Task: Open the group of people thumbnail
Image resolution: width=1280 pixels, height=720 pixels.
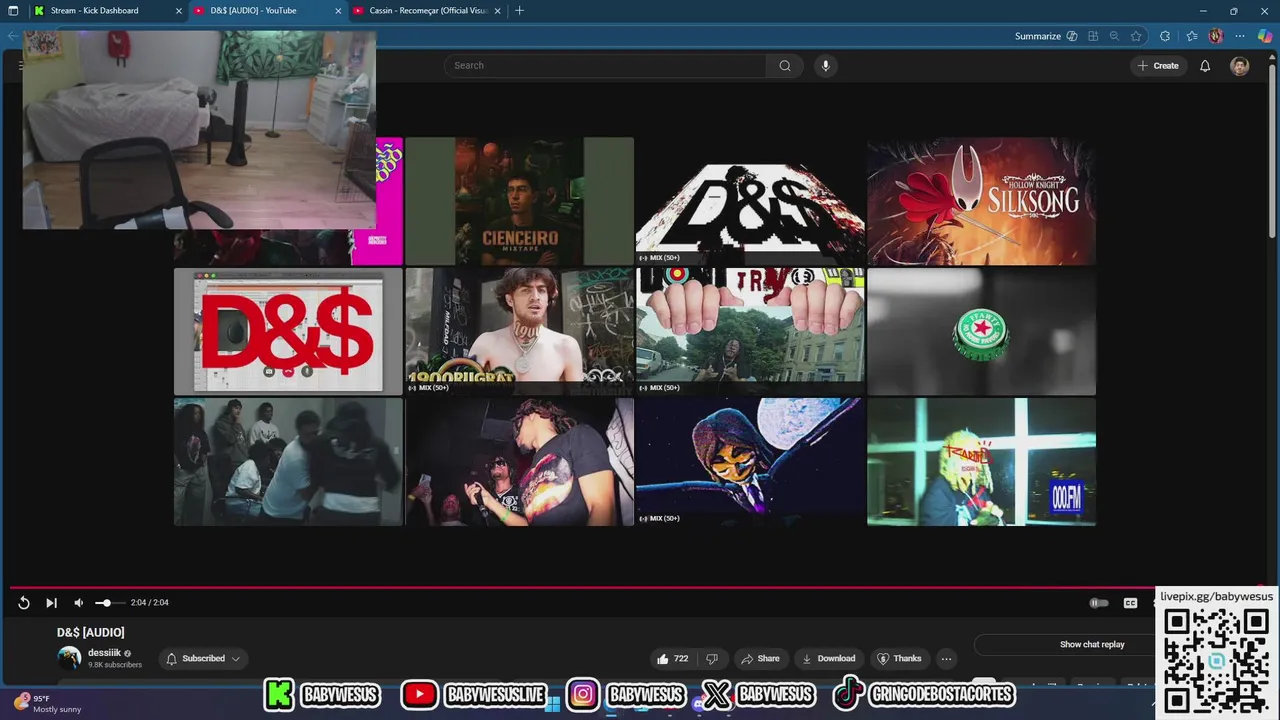Action: [288, 462]
